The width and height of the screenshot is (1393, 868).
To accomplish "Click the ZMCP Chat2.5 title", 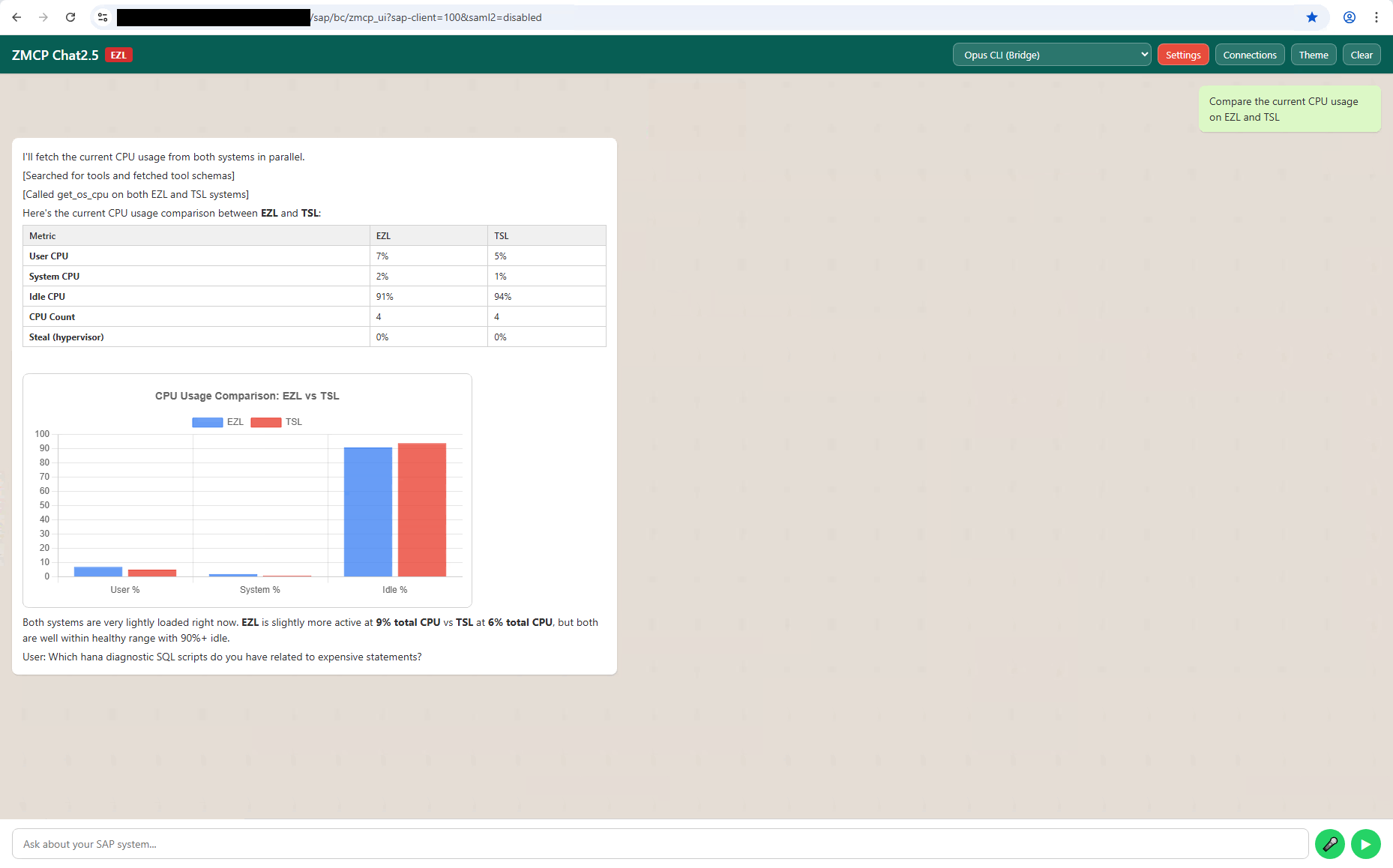I will (55, 55).
